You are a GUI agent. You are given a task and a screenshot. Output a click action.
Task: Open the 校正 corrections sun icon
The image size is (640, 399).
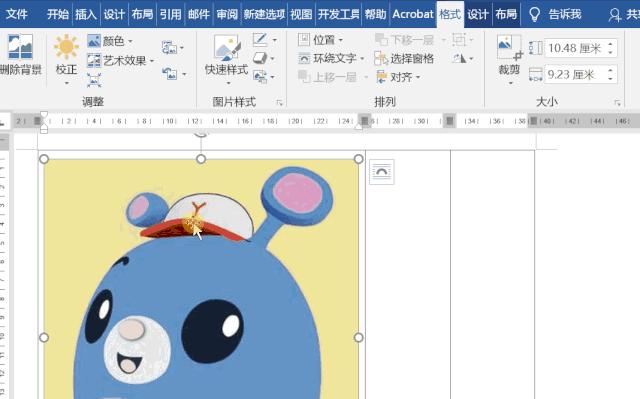pos(66,47)
